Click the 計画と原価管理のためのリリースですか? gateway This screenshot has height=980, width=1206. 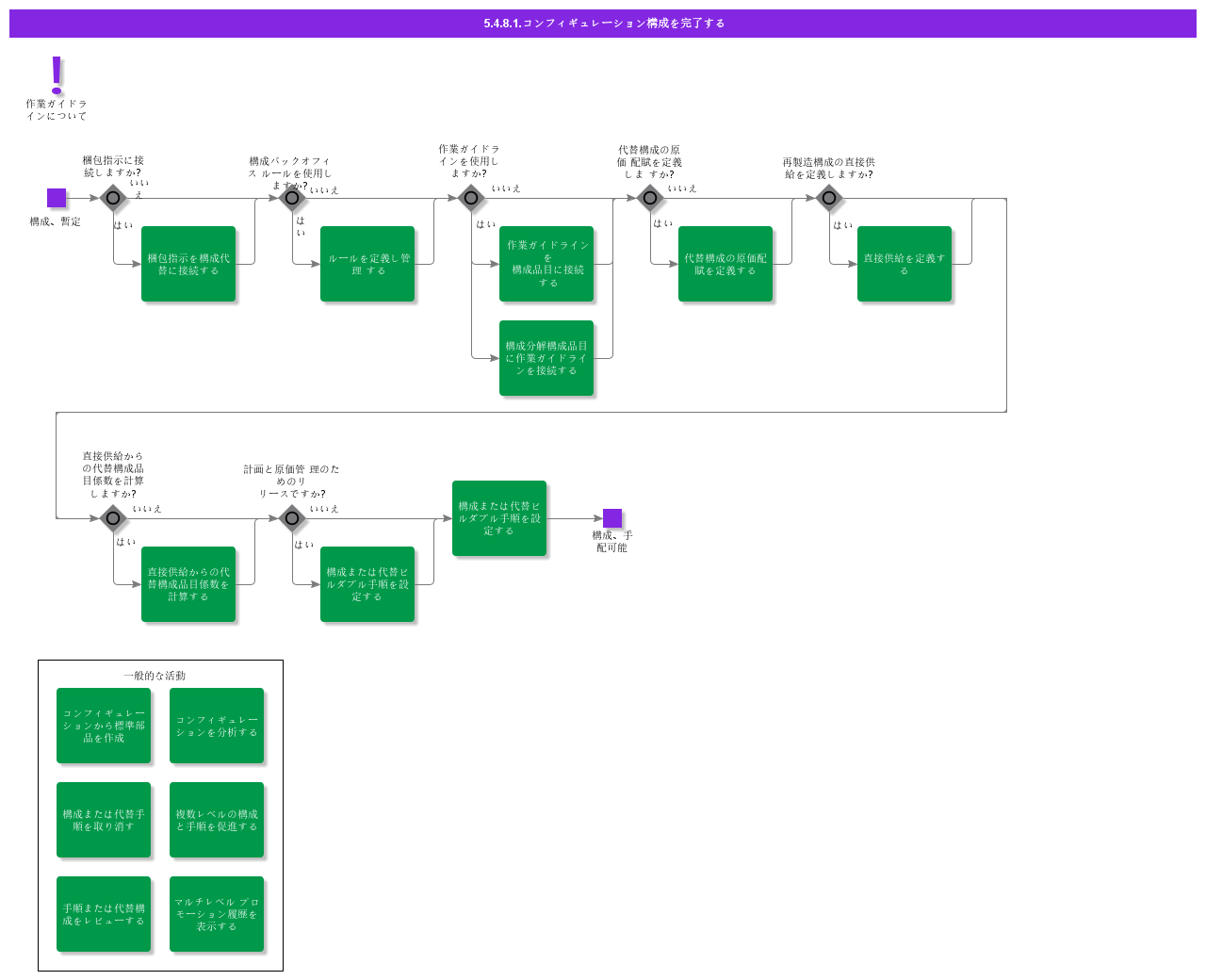[x=293, y=518]
